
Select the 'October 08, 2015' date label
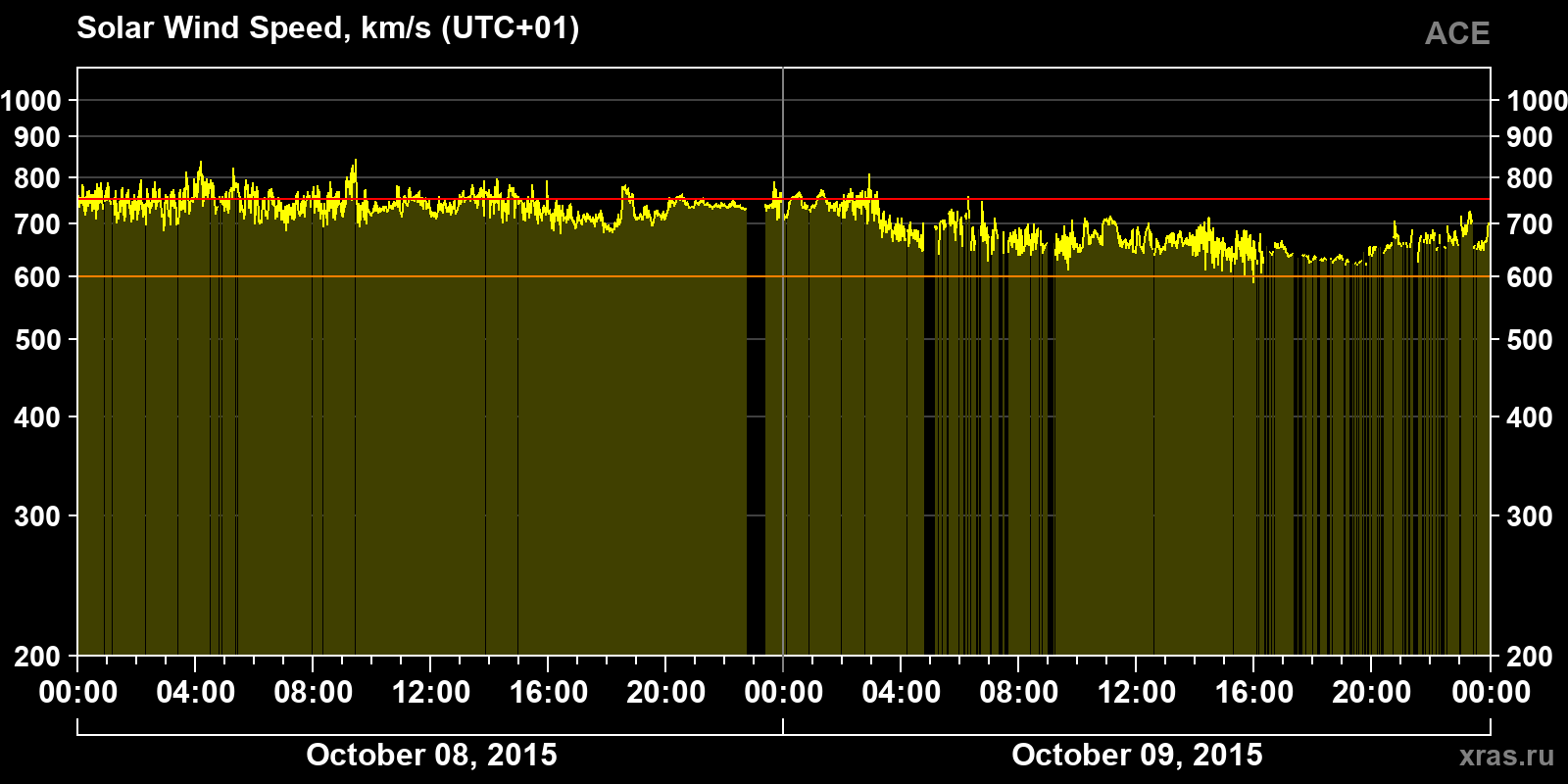[431, 755]
